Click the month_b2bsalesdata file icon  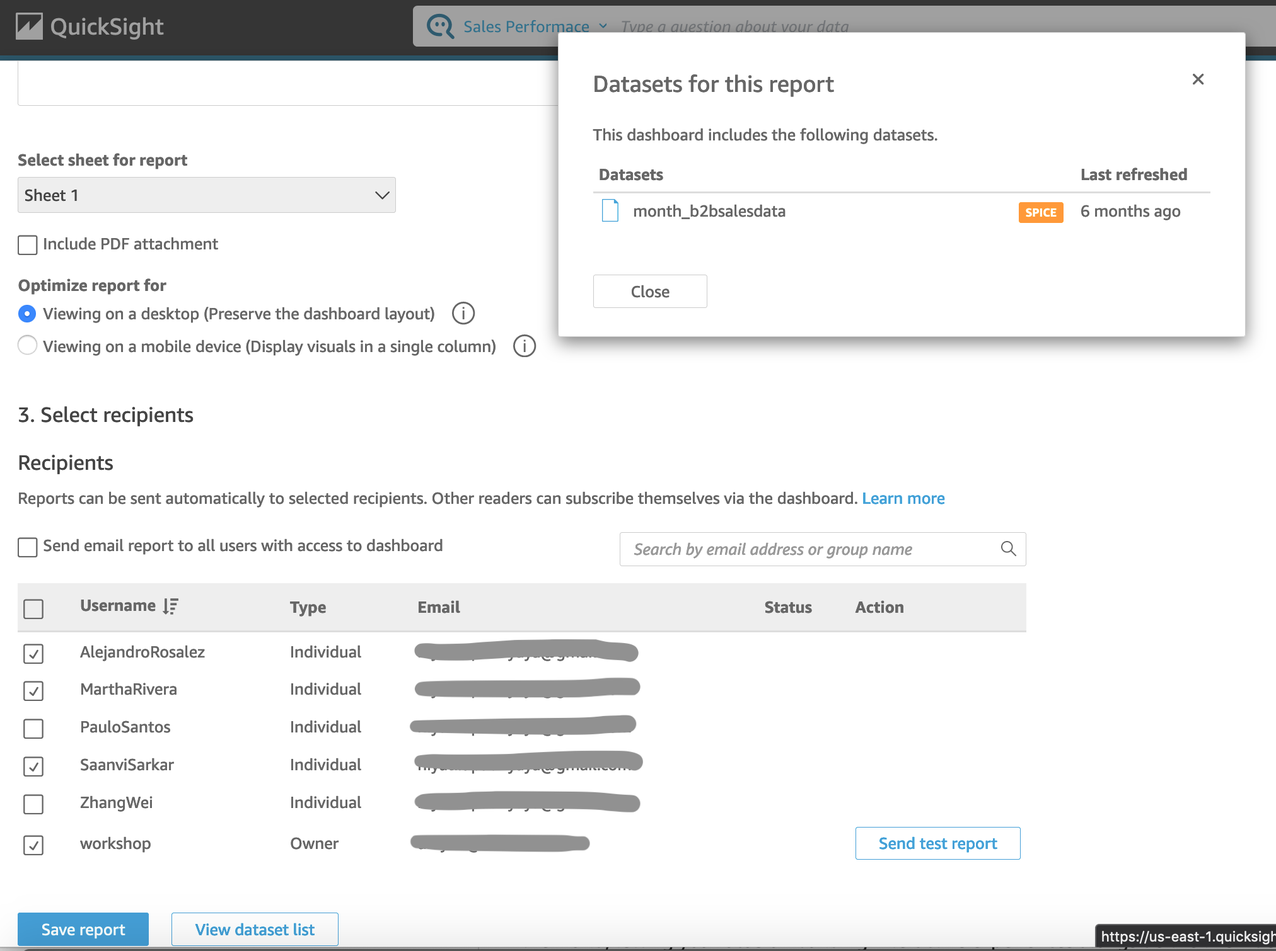point(610,211)
